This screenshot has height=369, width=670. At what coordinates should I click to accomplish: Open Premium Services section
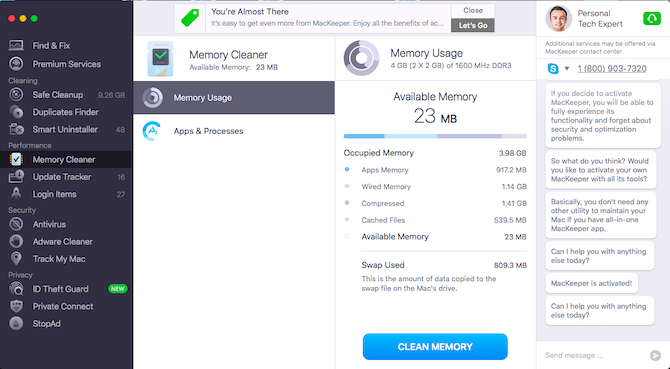66,64
